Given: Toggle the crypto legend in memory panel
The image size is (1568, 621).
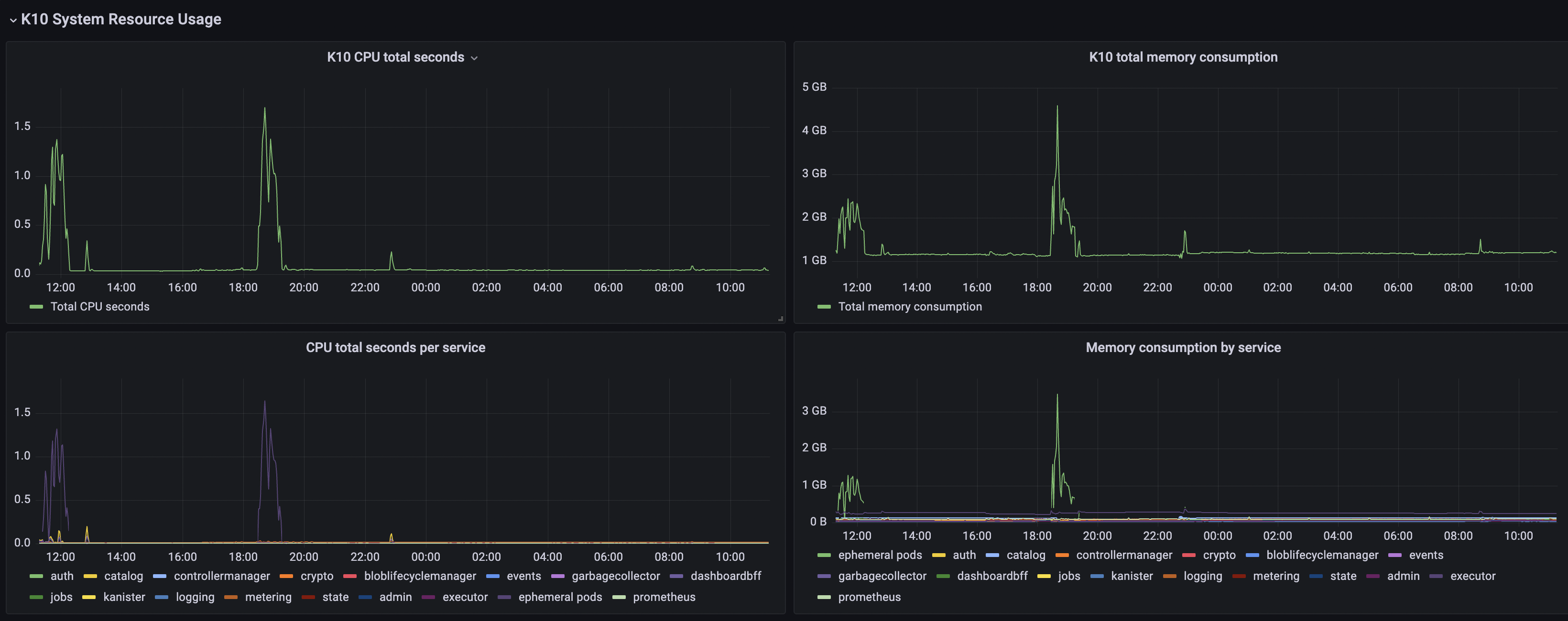Looking at the screenshot, I should click(x=1220, y=555).
